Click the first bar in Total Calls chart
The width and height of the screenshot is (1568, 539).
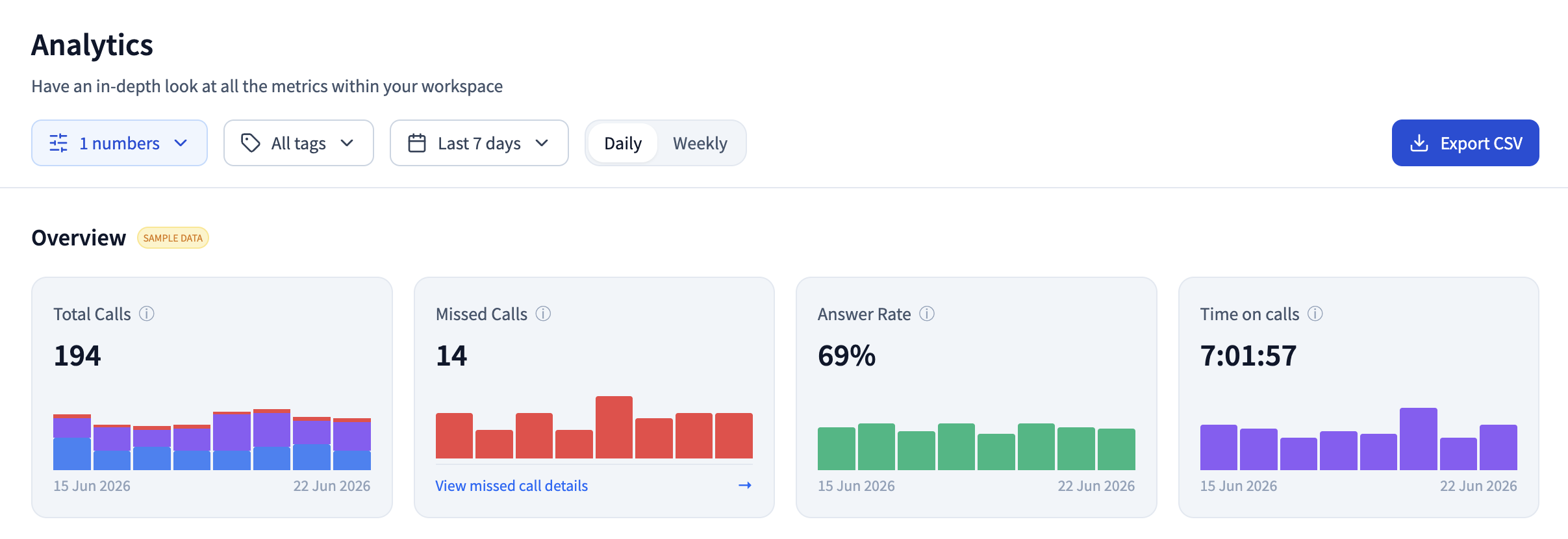[72, 442]
